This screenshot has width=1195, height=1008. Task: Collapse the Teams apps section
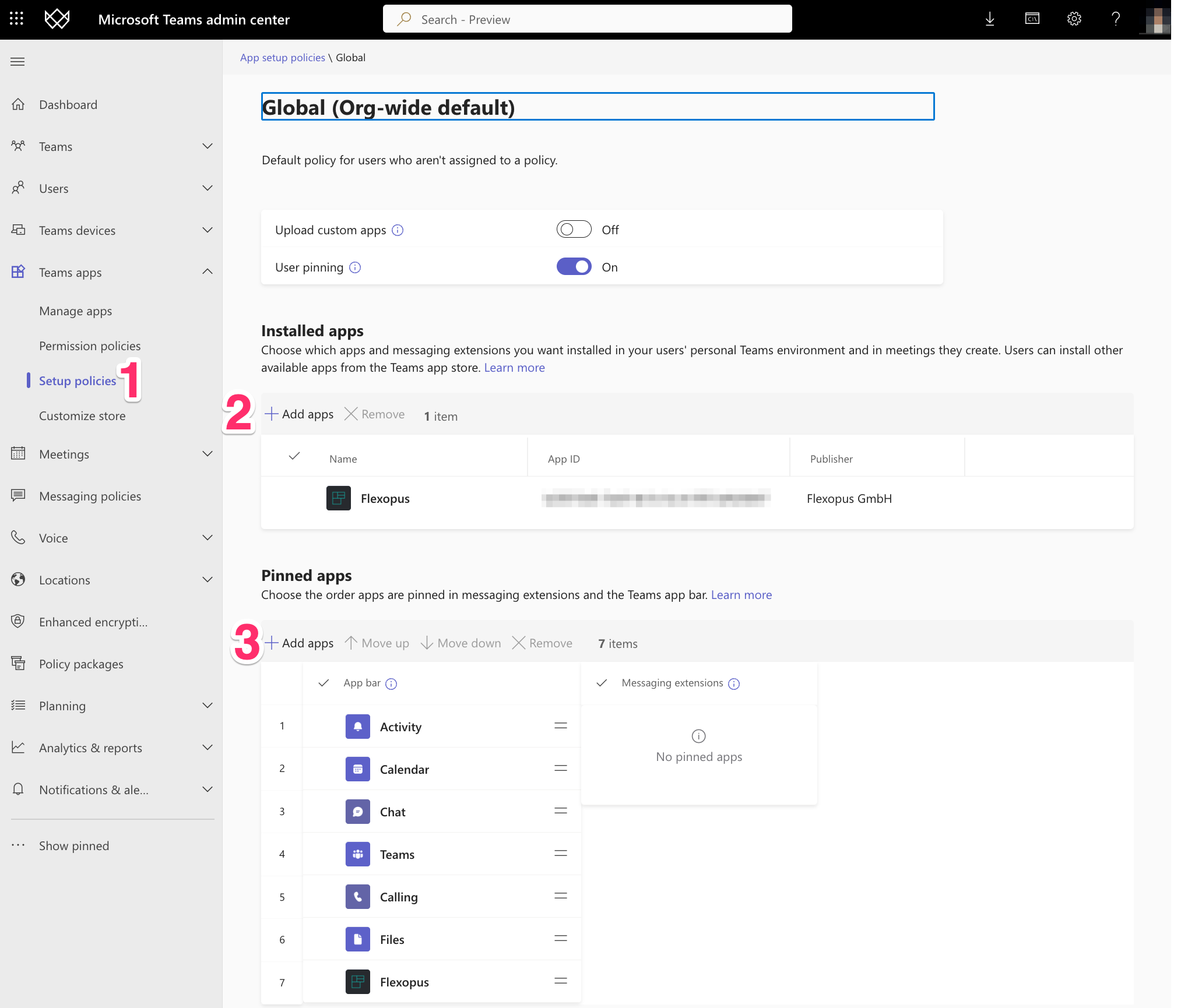208,272
